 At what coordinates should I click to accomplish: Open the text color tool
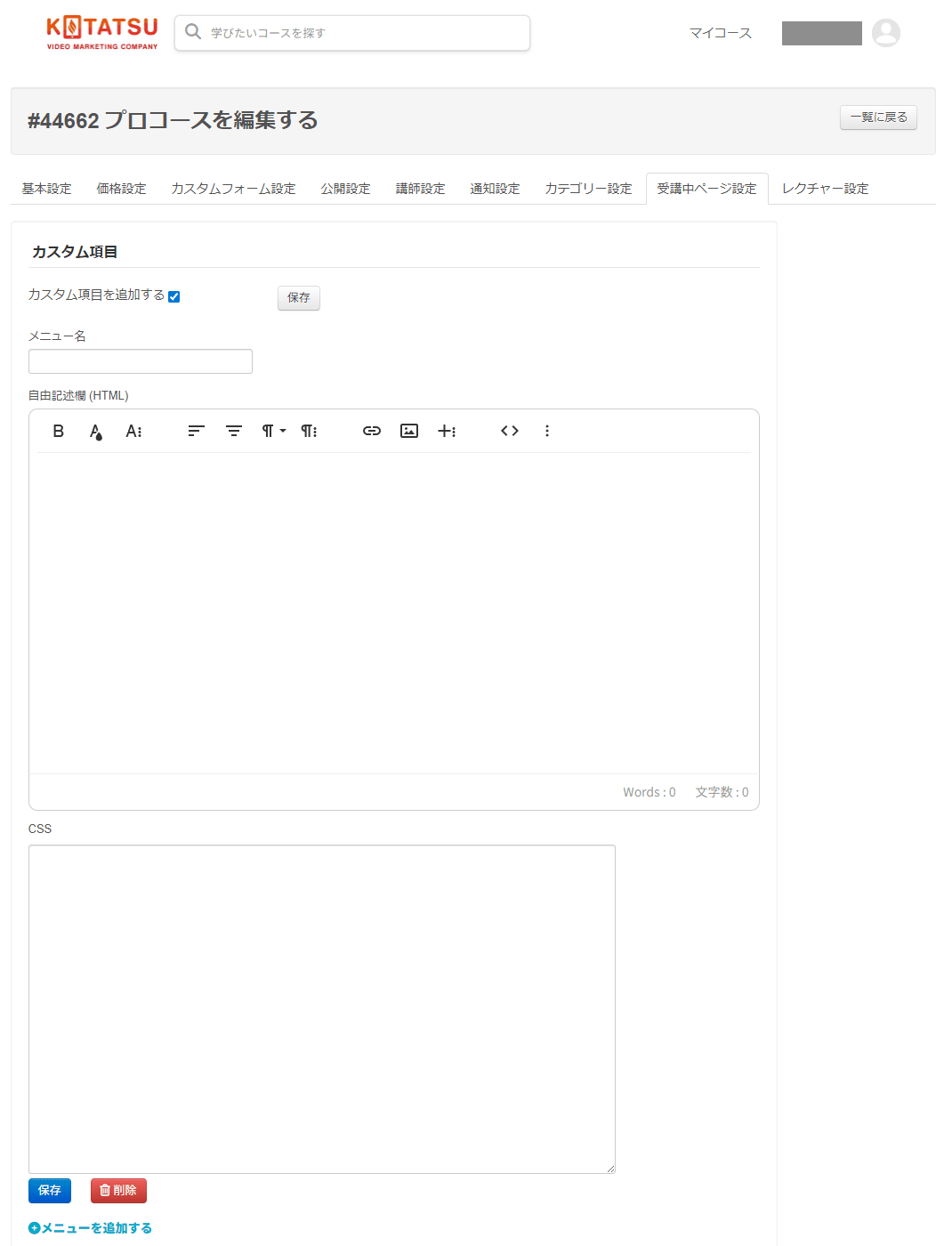pos(95,431)
